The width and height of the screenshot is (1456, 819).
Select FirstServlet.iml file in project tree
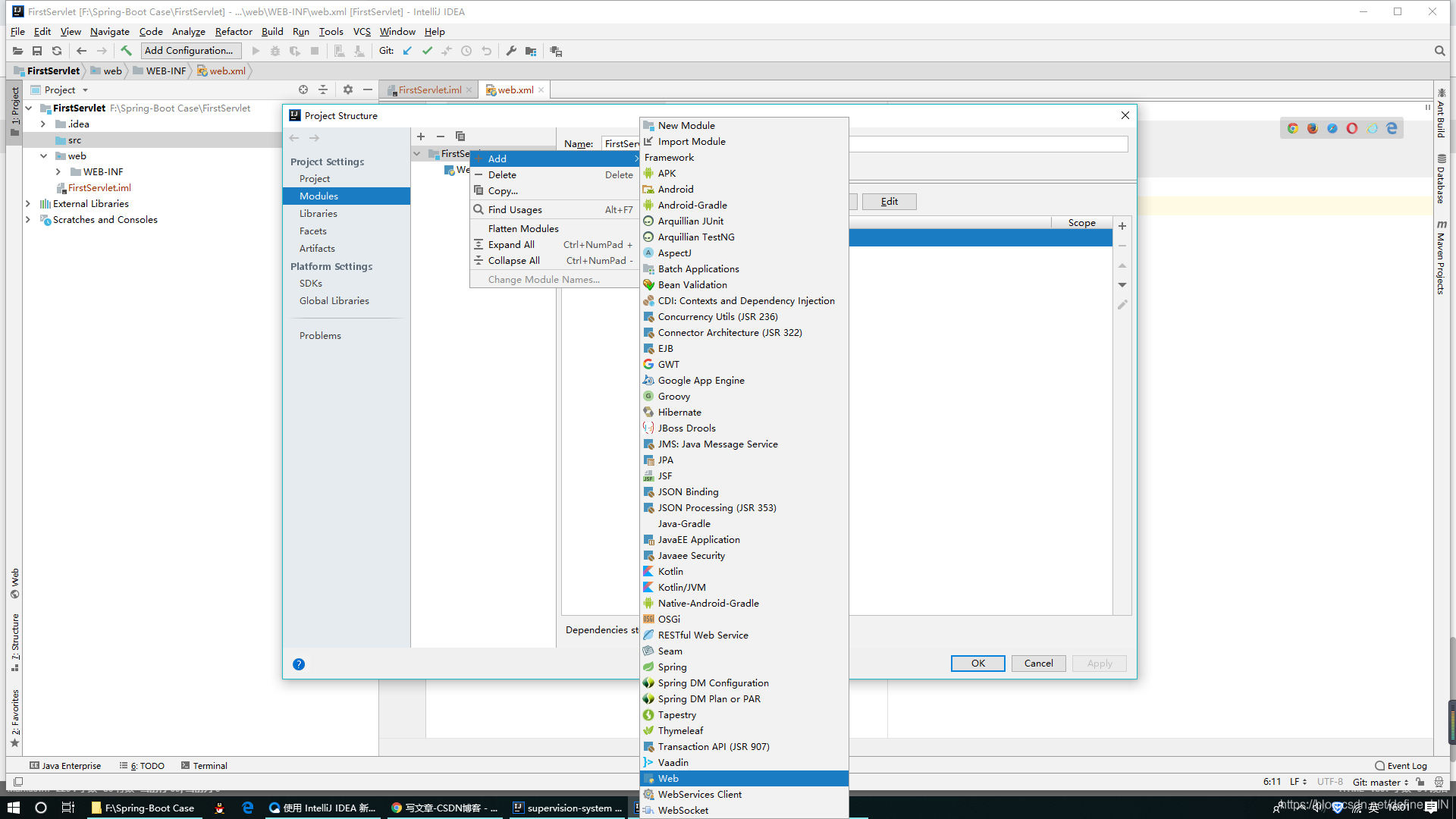(x=99, y=188)
